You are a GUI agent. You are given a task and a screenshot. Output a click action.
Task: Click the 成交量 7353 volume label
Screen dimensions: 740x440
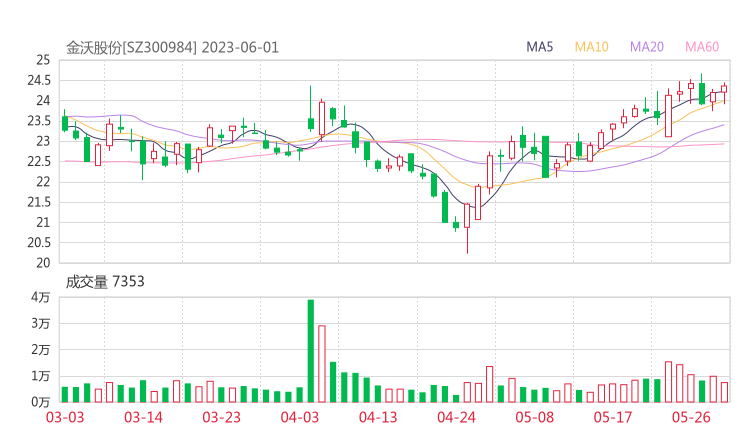pos(105,282)
